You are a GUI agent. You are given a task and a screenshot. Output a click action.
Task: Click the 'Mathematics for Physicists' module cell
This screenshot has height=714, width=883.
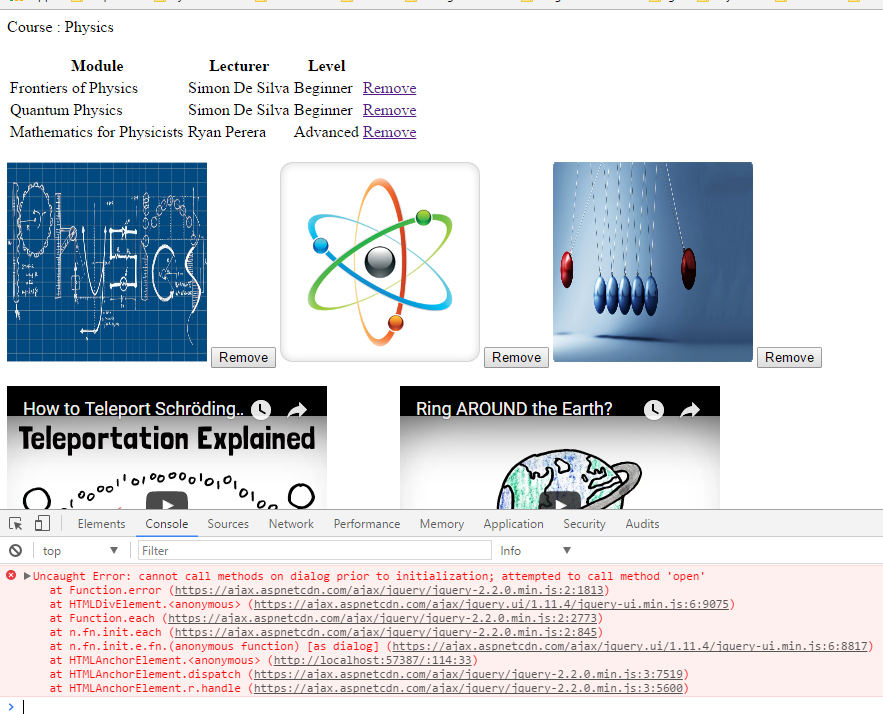96,132
